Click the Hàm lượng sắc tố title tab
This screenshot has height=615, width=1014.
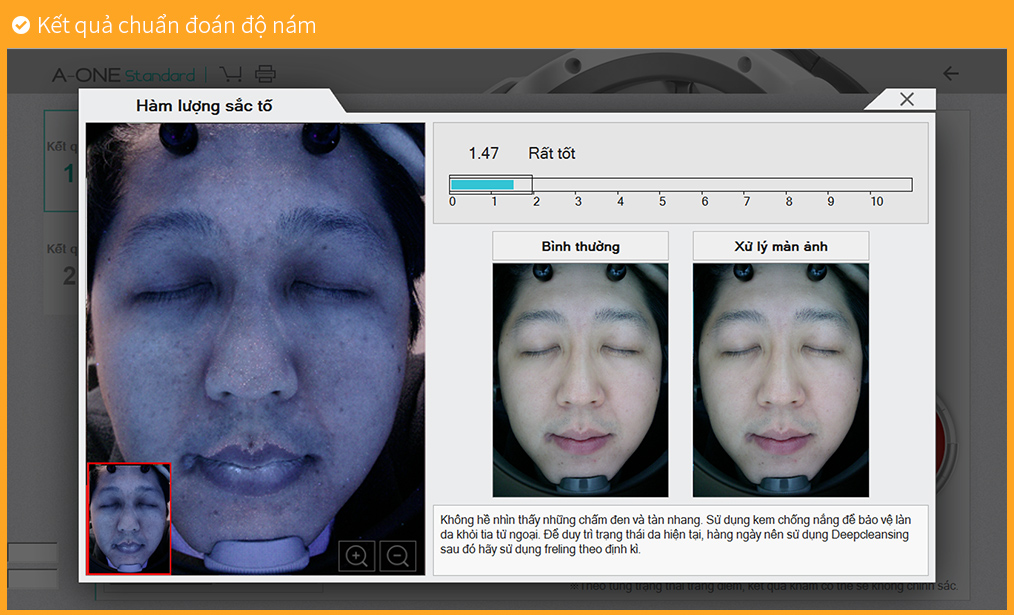click(x=204, y=105)
